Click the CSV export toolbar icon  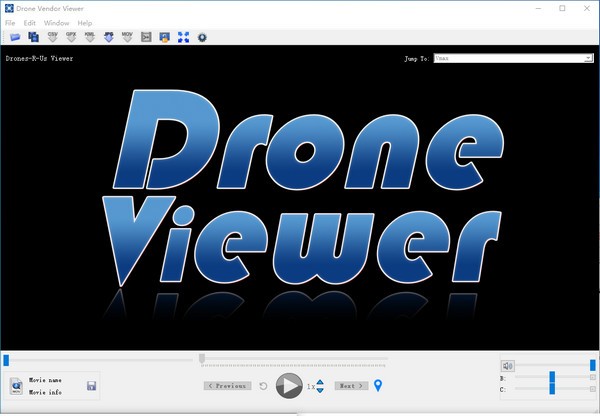click(52, 37)
